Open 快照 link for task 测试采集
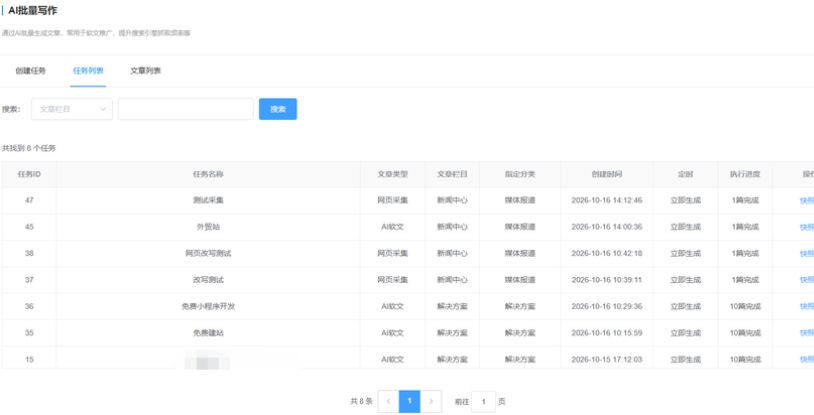This screenshot has height=415, width=814. 807,200
